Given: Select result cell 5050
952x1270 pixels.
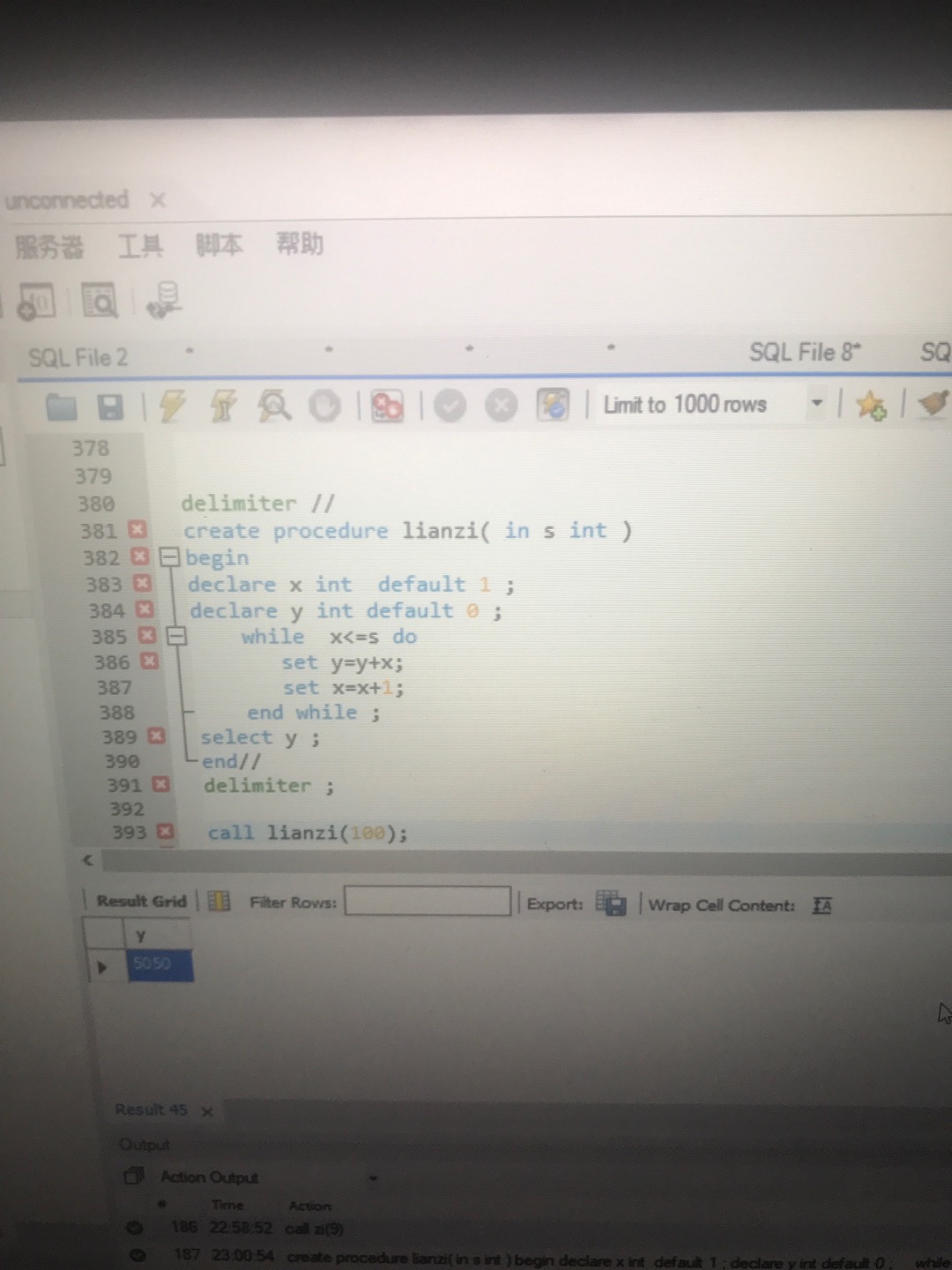Looking at the screenshot, I should (160, 964).
